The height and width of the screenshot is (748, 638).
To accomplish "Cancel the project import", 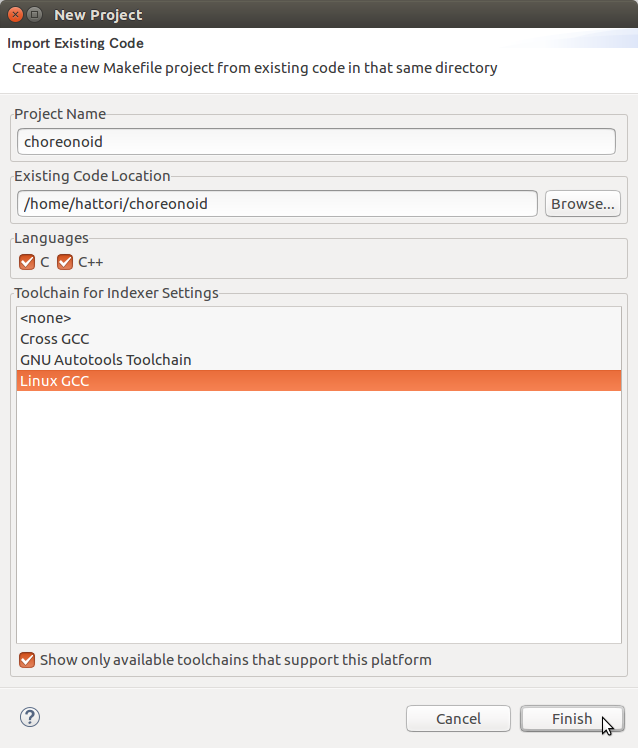I will 459,719.
